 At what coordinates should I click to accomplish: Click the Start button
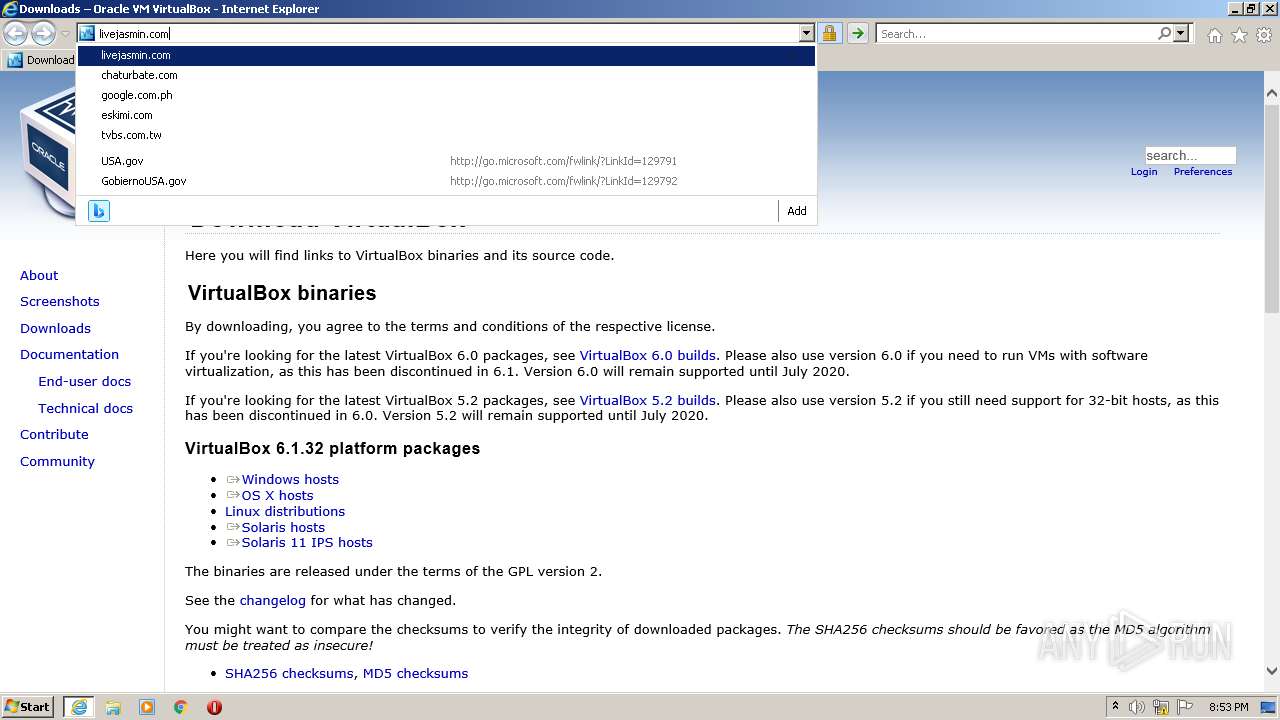pyautogui.click(x=28, y=707)
